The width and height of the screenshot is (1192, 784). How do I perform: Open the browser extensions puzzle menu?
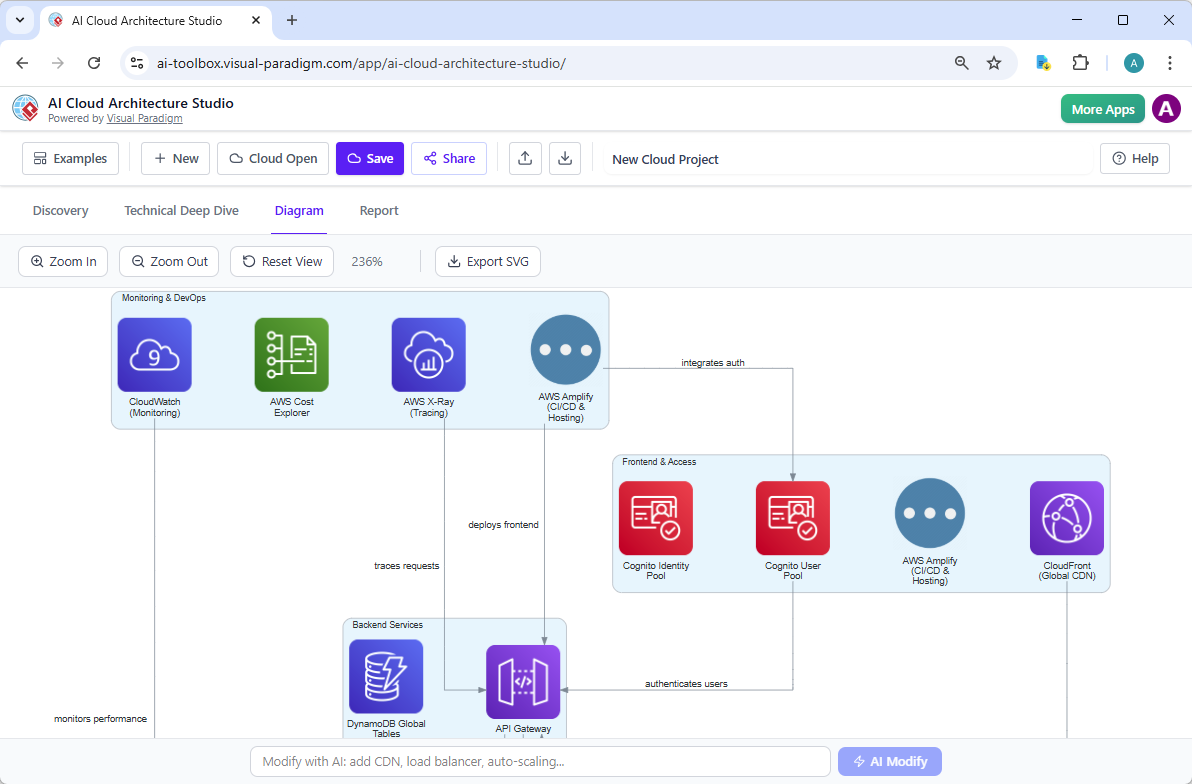tap(1080, 62)
